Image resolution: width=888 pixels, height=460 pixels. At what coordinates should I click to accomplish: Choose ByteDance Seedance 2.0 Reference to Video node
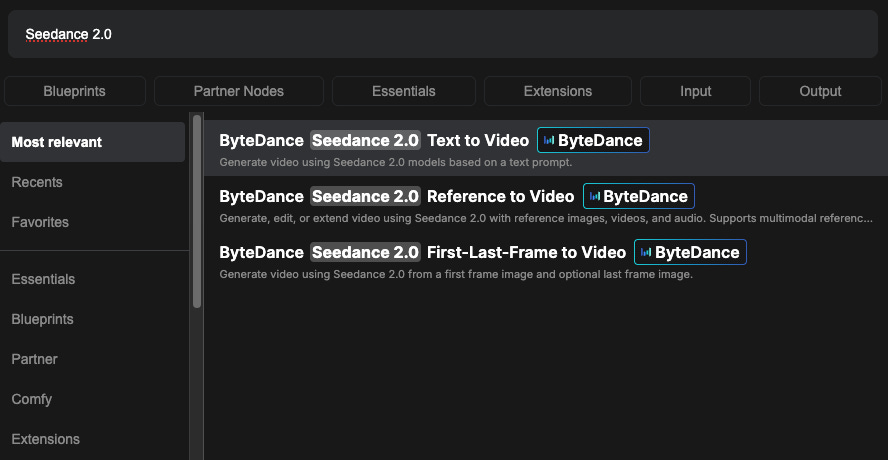(x=546, y=204)
